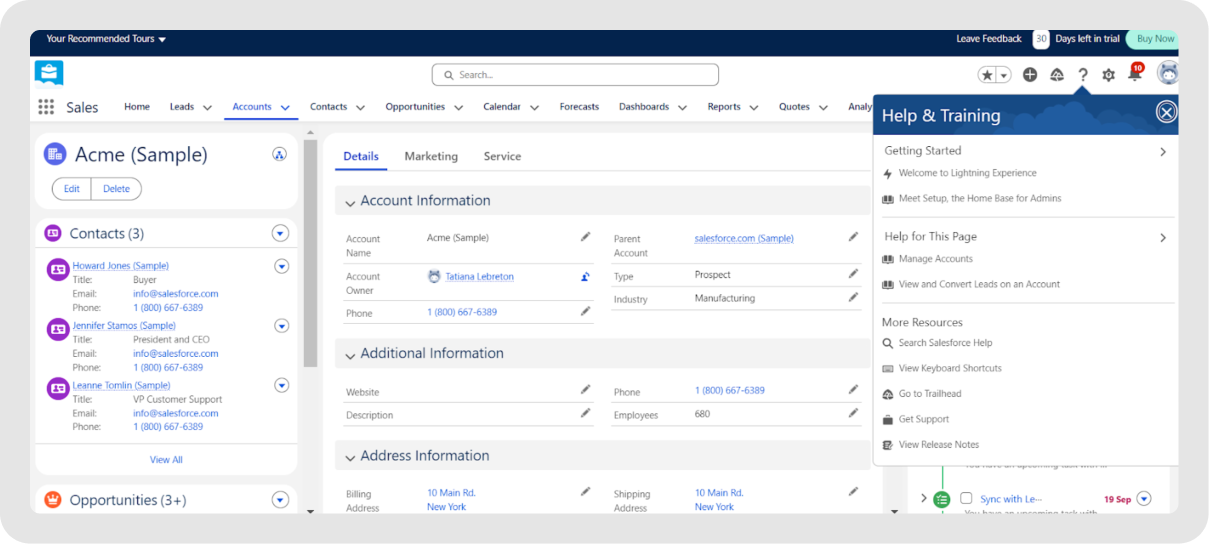Click in the global Search field

[x=575, y=75]
